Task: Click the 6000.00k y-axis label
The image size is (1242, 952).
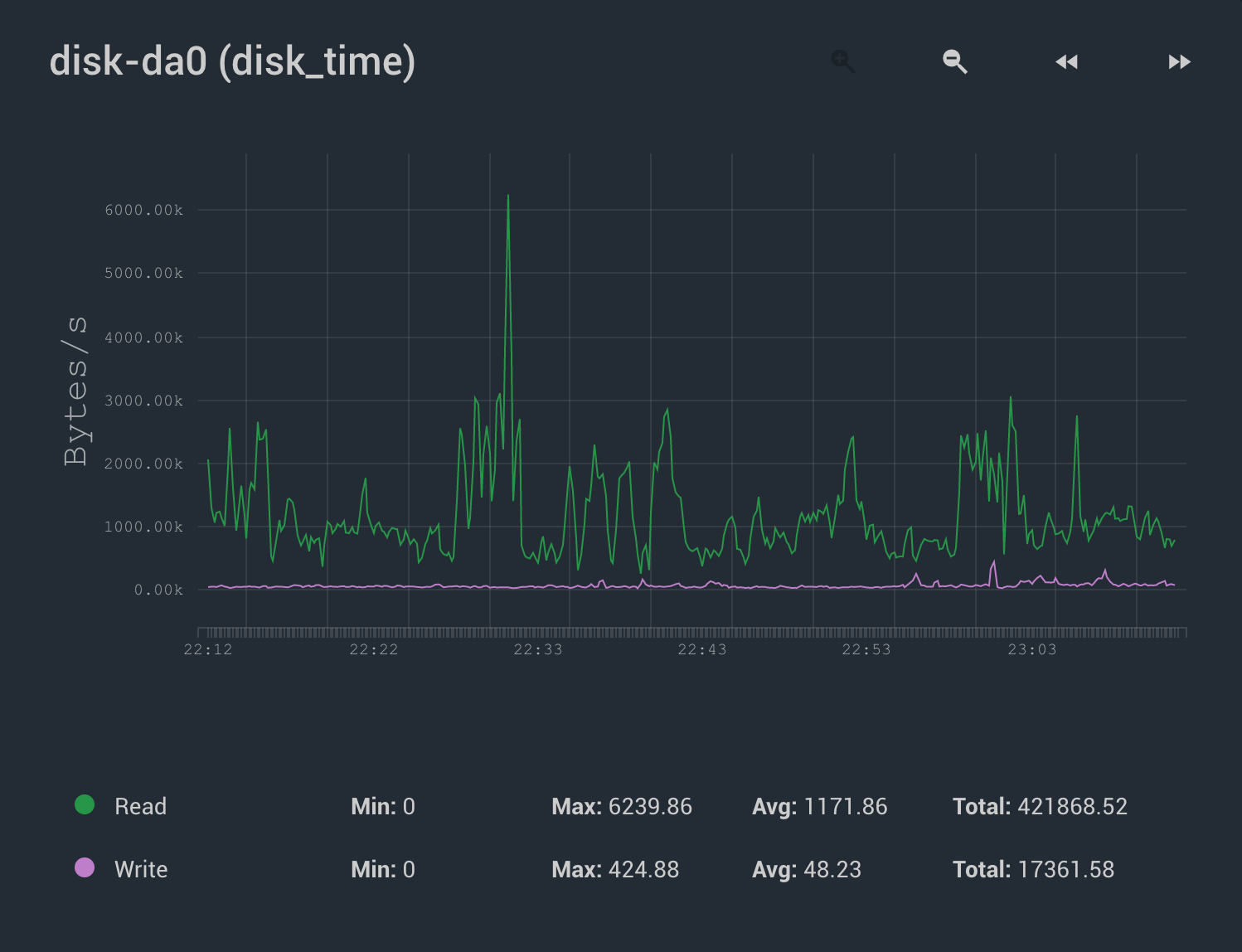Action: 144,211
